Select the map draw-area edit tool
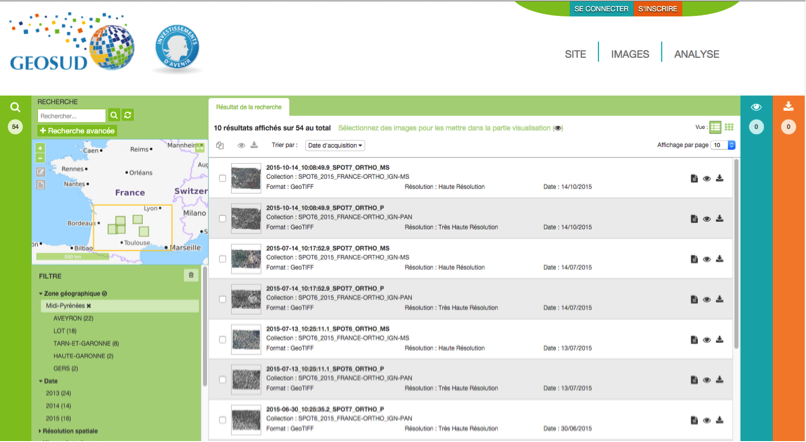 click(x=41, y=172)
